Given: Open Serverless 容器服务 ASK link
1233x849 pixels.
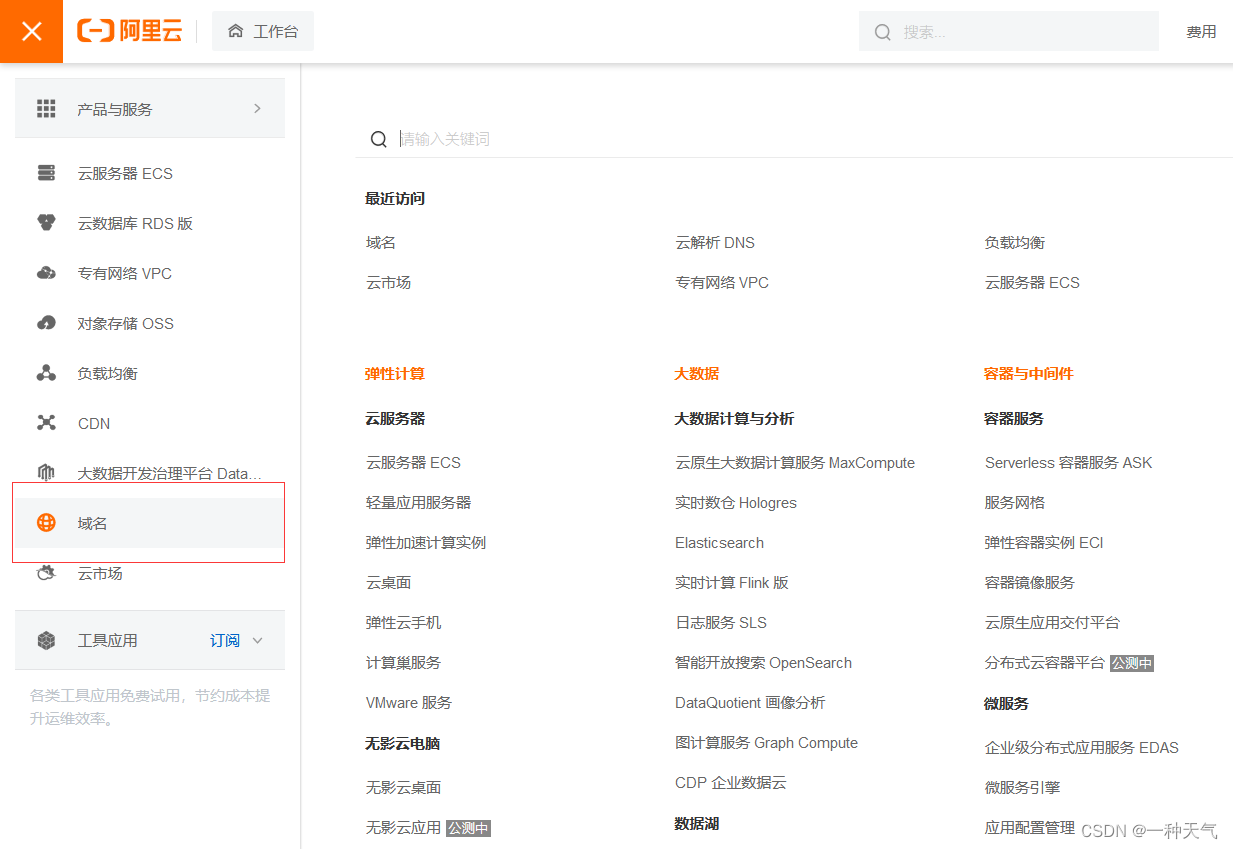Looking at the screenshot, I should tap(1068, 462).
